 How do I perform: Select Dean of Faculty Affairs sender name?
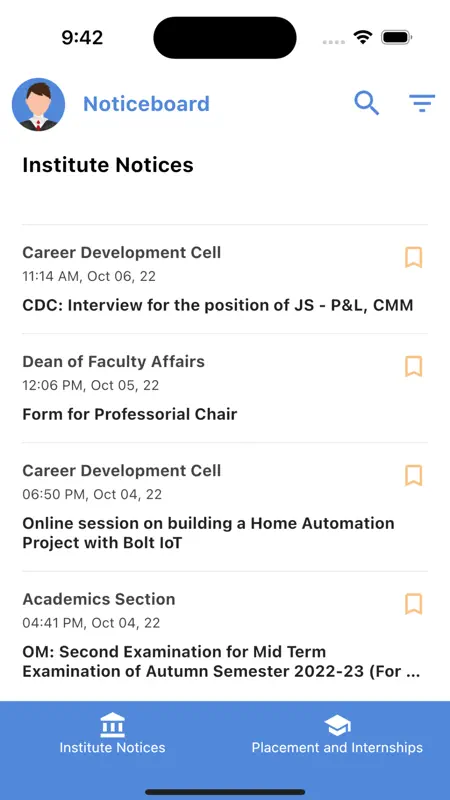[x=113, y=361]
